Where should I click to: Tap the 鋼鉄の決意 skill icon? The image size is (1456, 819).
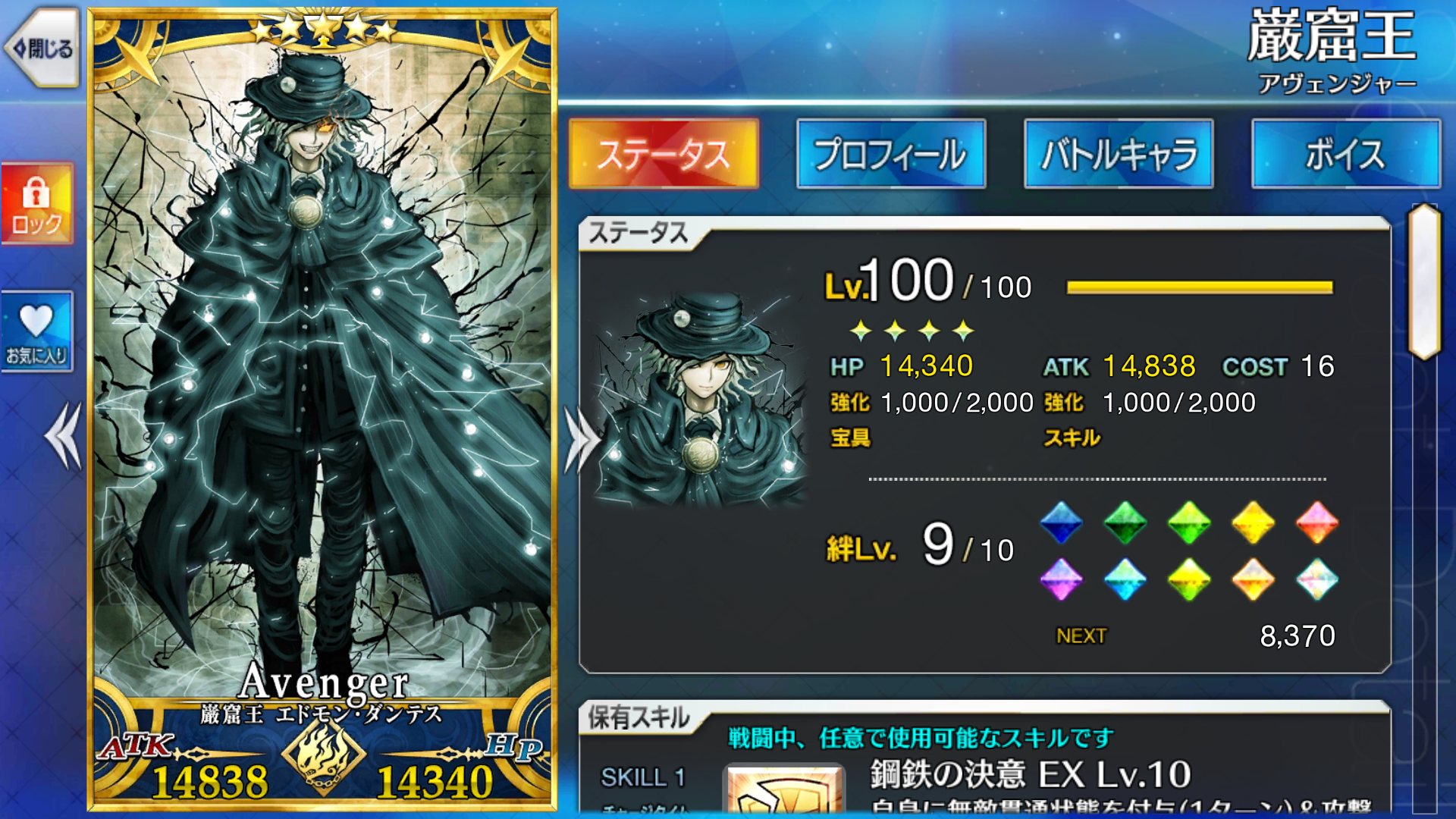click(x=785, y=789)
